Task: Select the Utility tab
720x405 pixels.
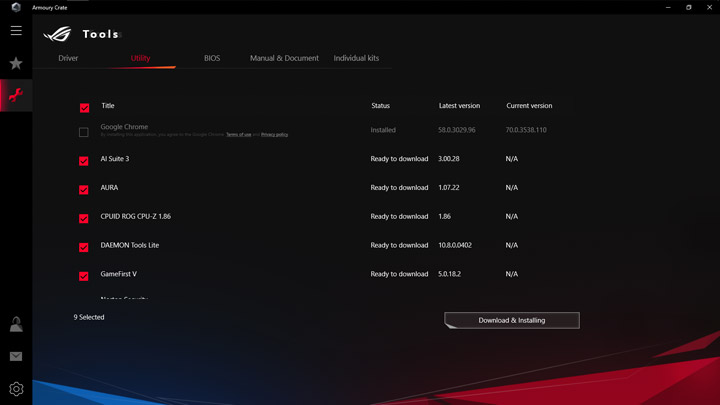Action: 140,58
